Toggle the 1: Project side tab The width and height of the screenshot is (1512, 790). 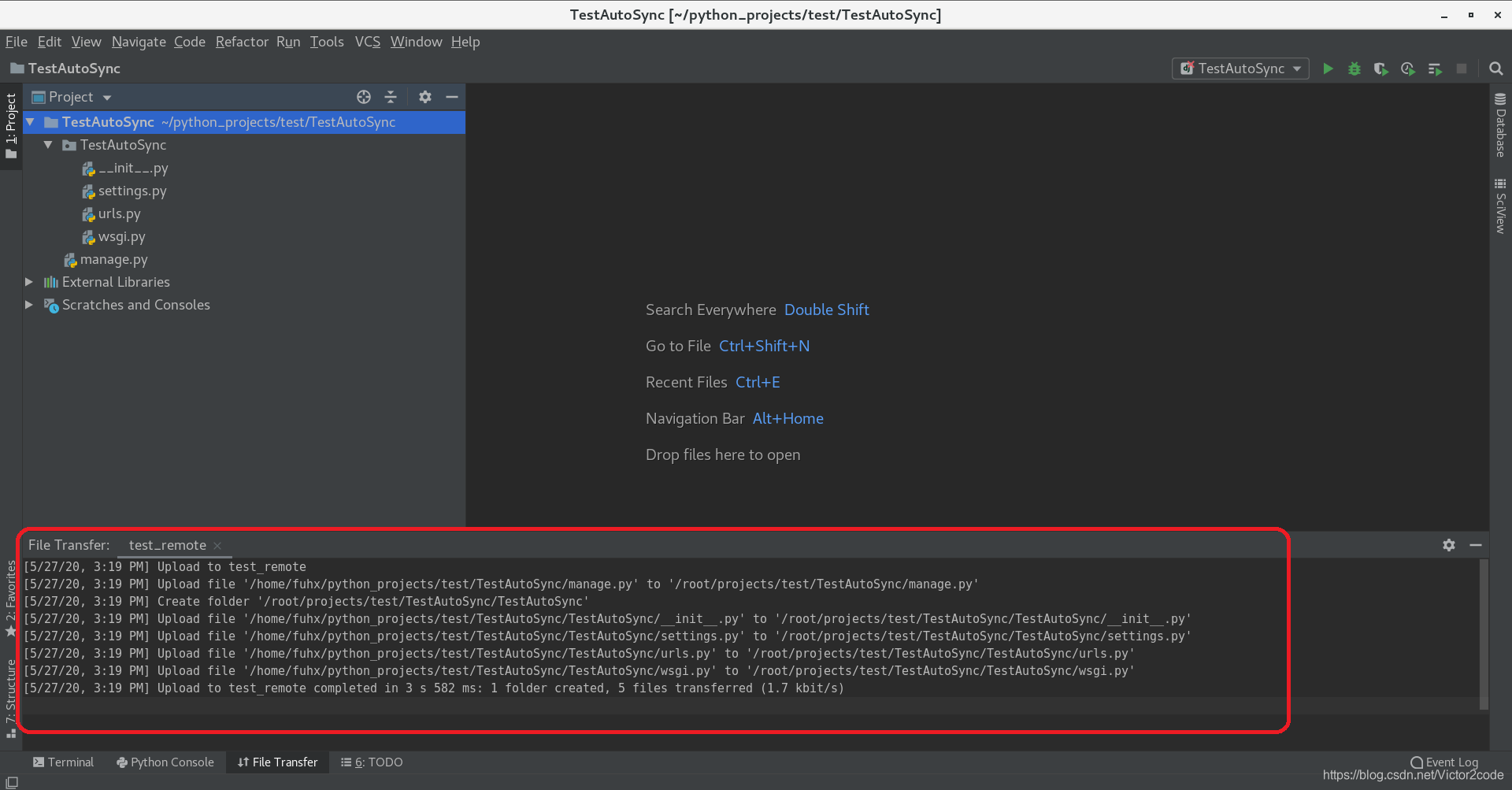[x=10, y=126]
